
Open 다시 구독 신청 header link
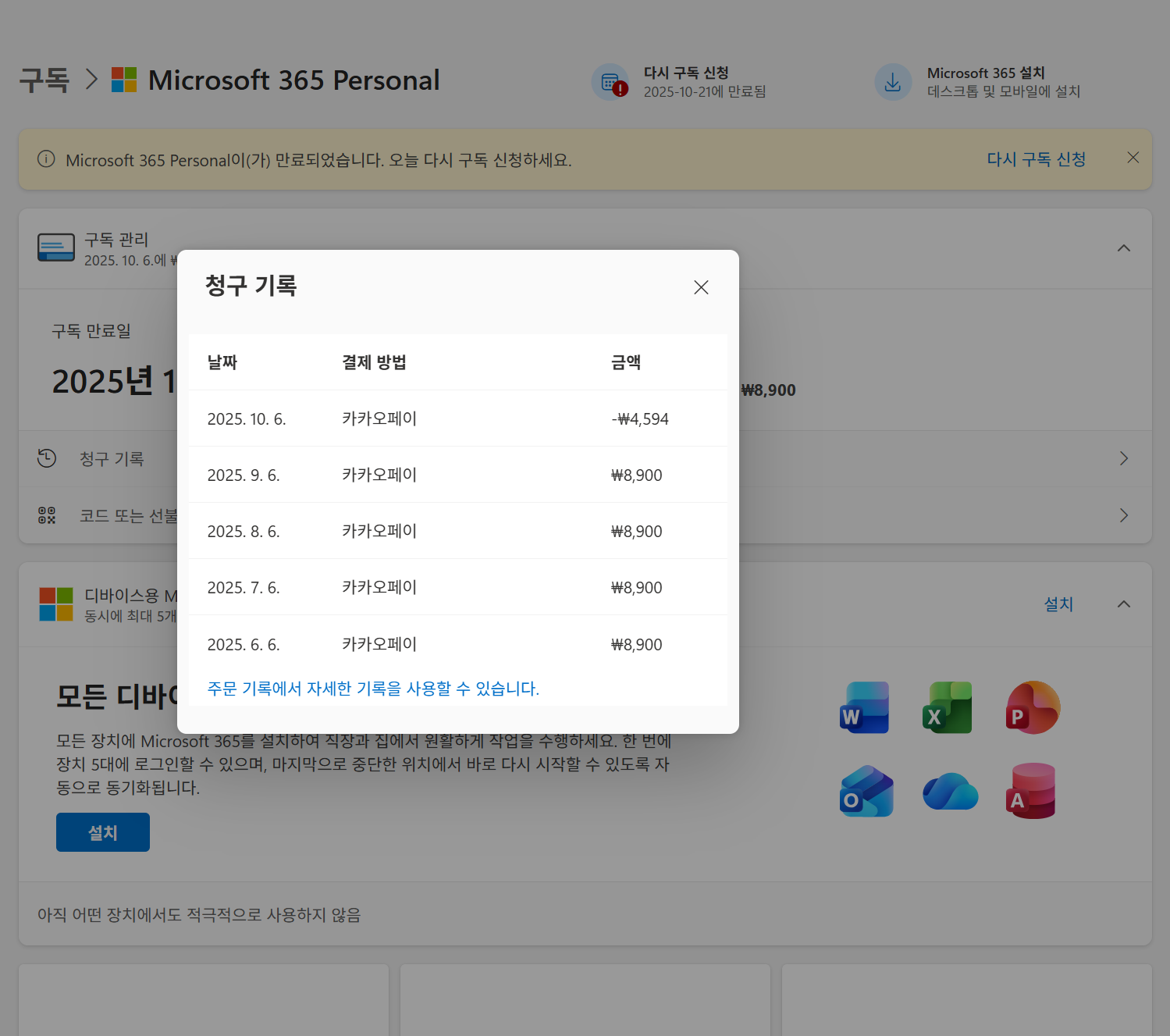[686, 73]
